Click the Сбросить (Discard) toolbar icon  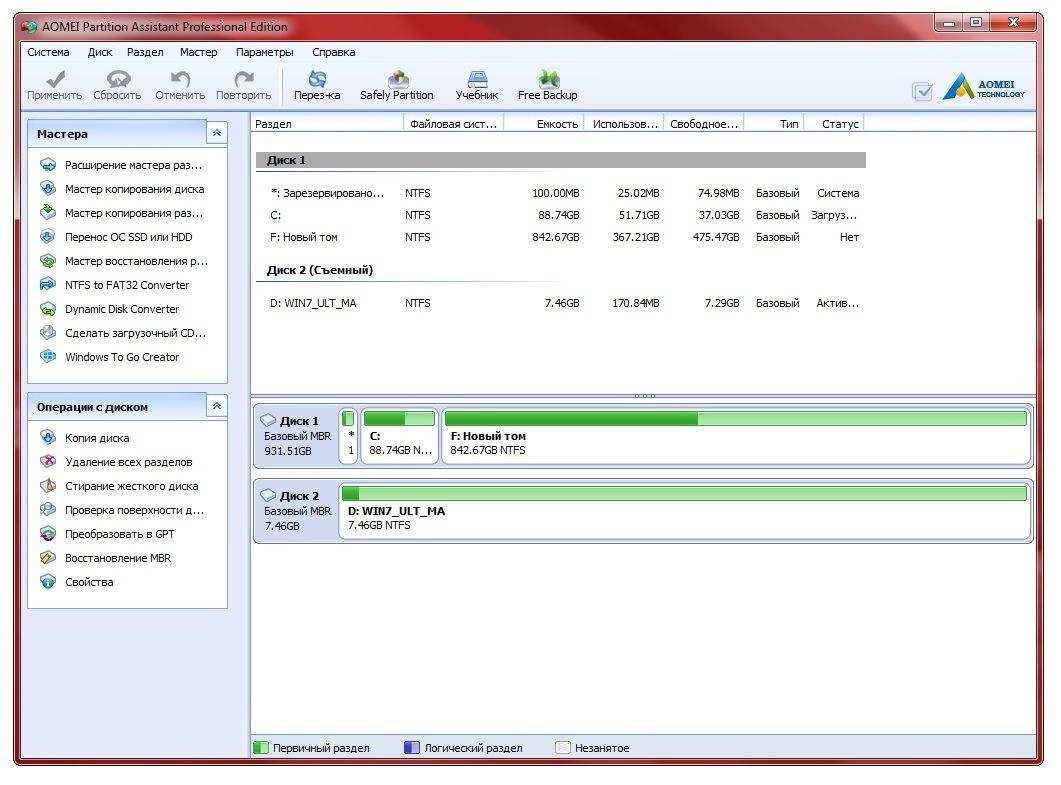pos(118,79)
